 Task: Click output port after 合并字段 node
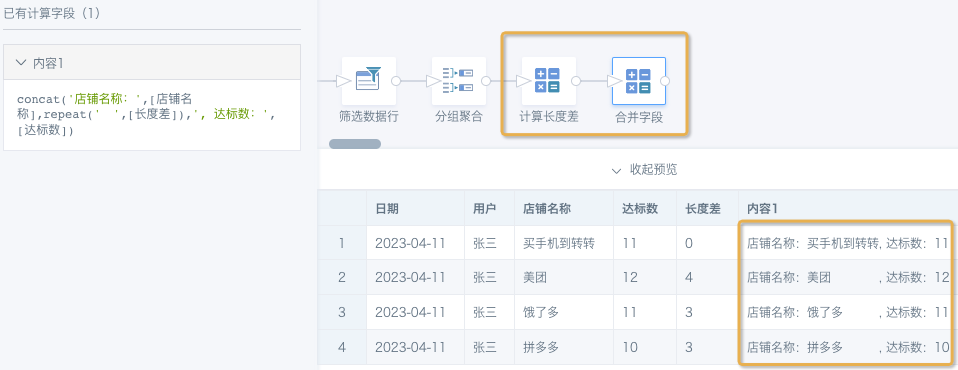coord(665,81)
